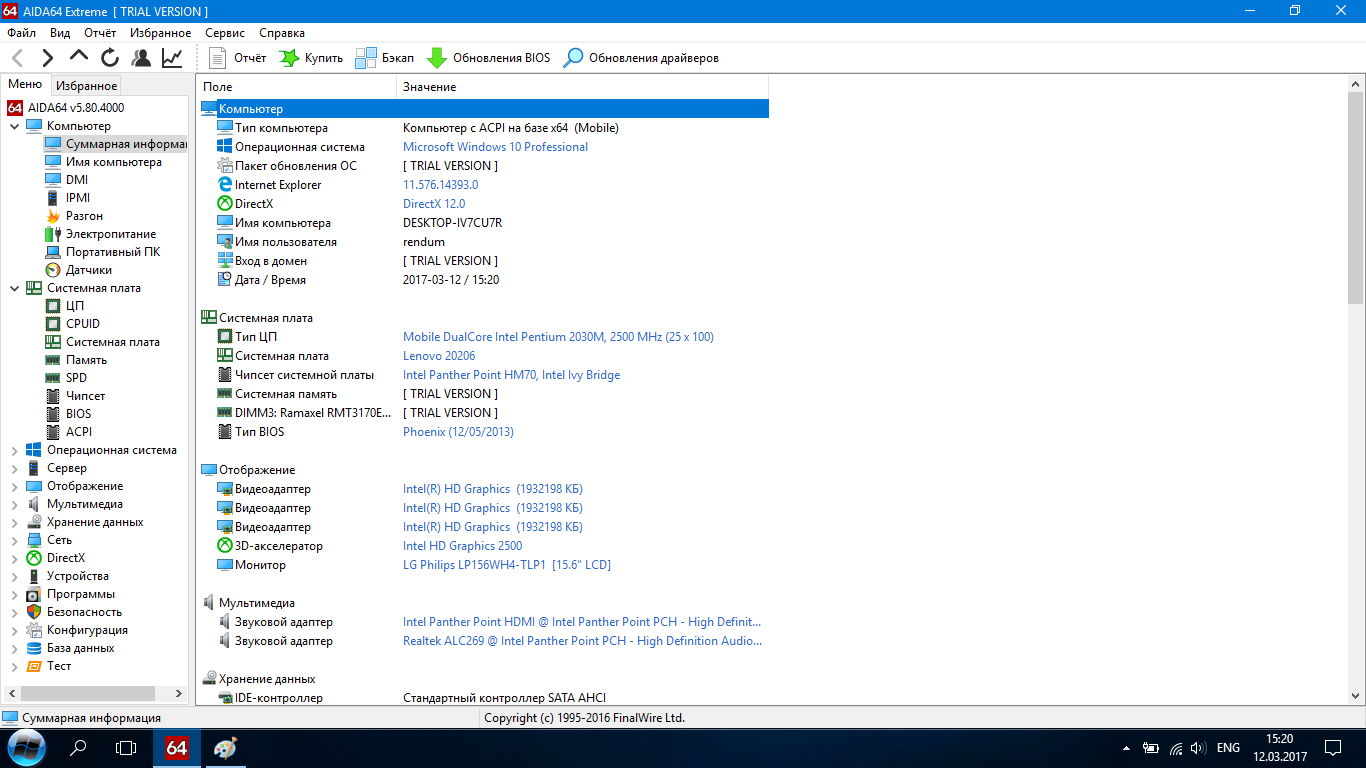Expand the Мультимедиа tree node
Viewport: 1366px width, 768px height.
(x=14, y=504)
